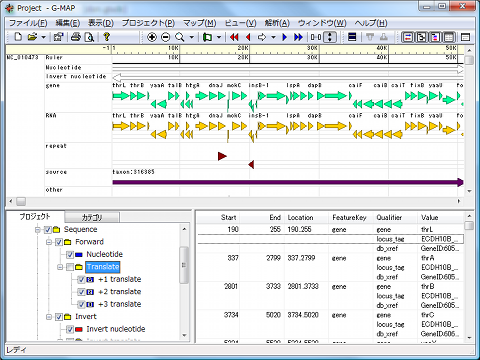
Task: Click the New document toolbar icon
Action: (18, 37)
